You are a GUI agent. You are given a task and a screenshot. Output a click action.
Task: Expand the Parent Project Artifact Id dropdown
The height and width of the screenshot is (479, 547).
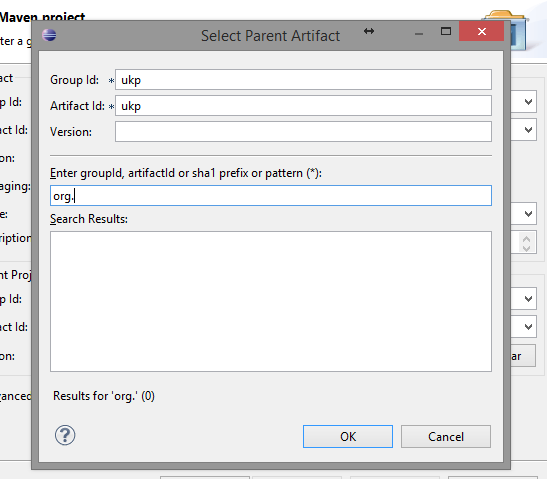click(x=528, y=327)
